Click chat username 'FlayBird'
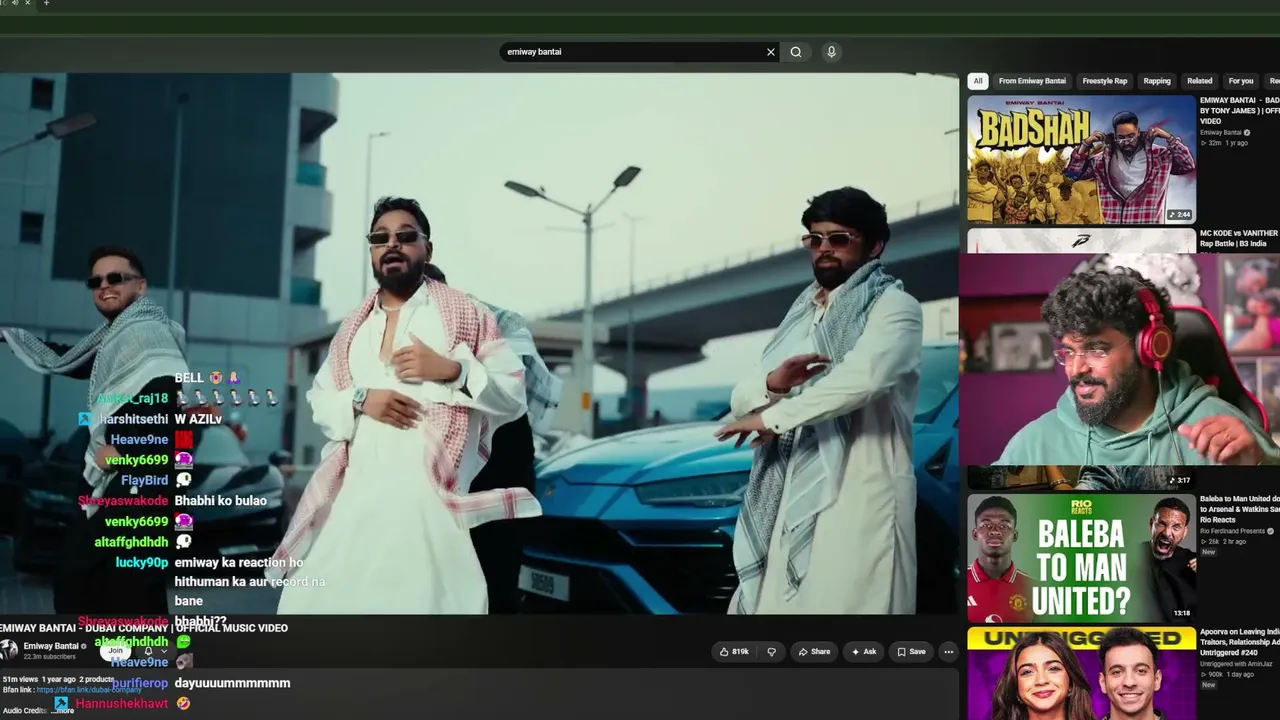Screen dimensions: 1280x720 click(144, 480)
